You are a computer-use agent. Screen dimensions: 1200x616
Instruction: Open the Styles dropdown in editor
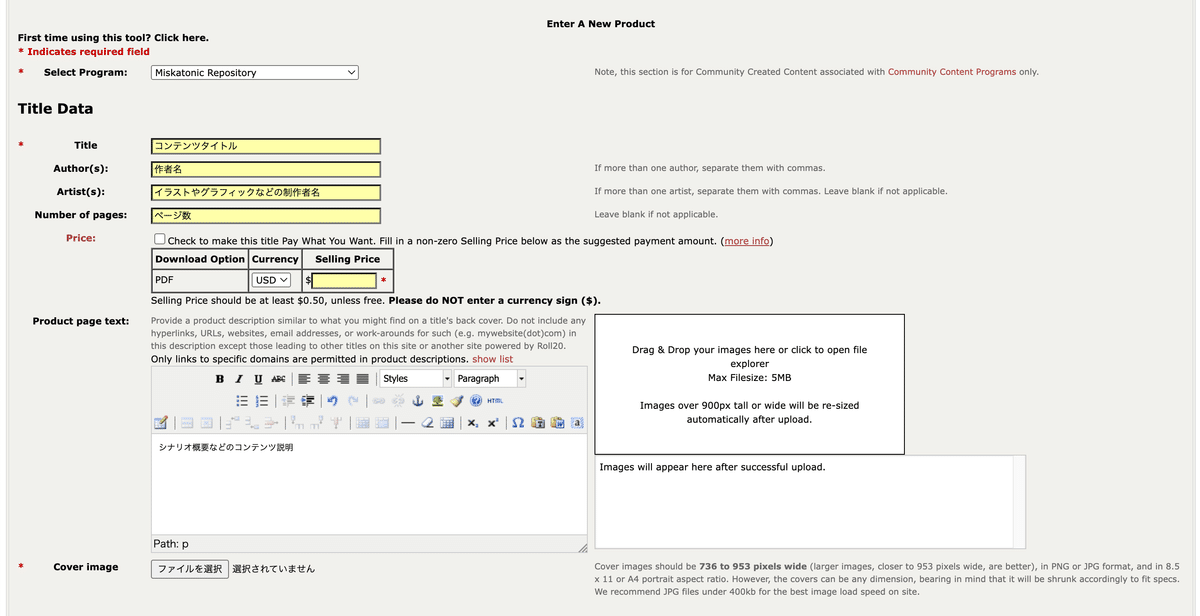(417, 379)
